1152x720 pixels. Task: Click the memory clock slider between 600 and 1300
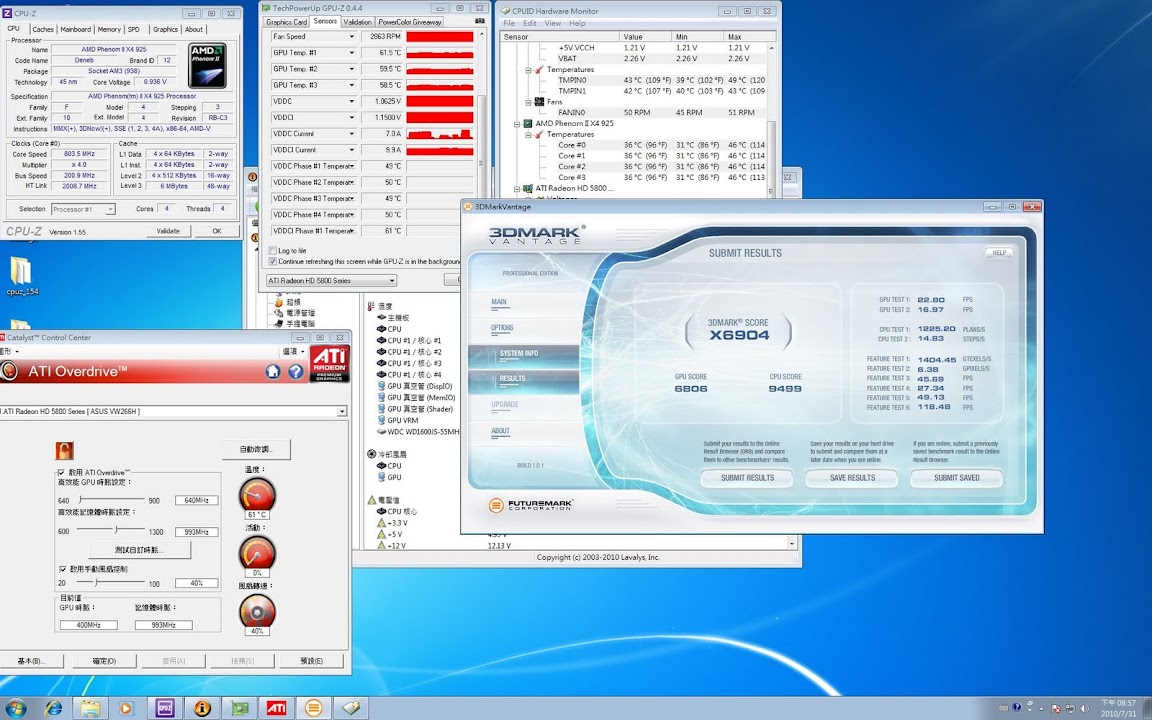tap(112, 530)
